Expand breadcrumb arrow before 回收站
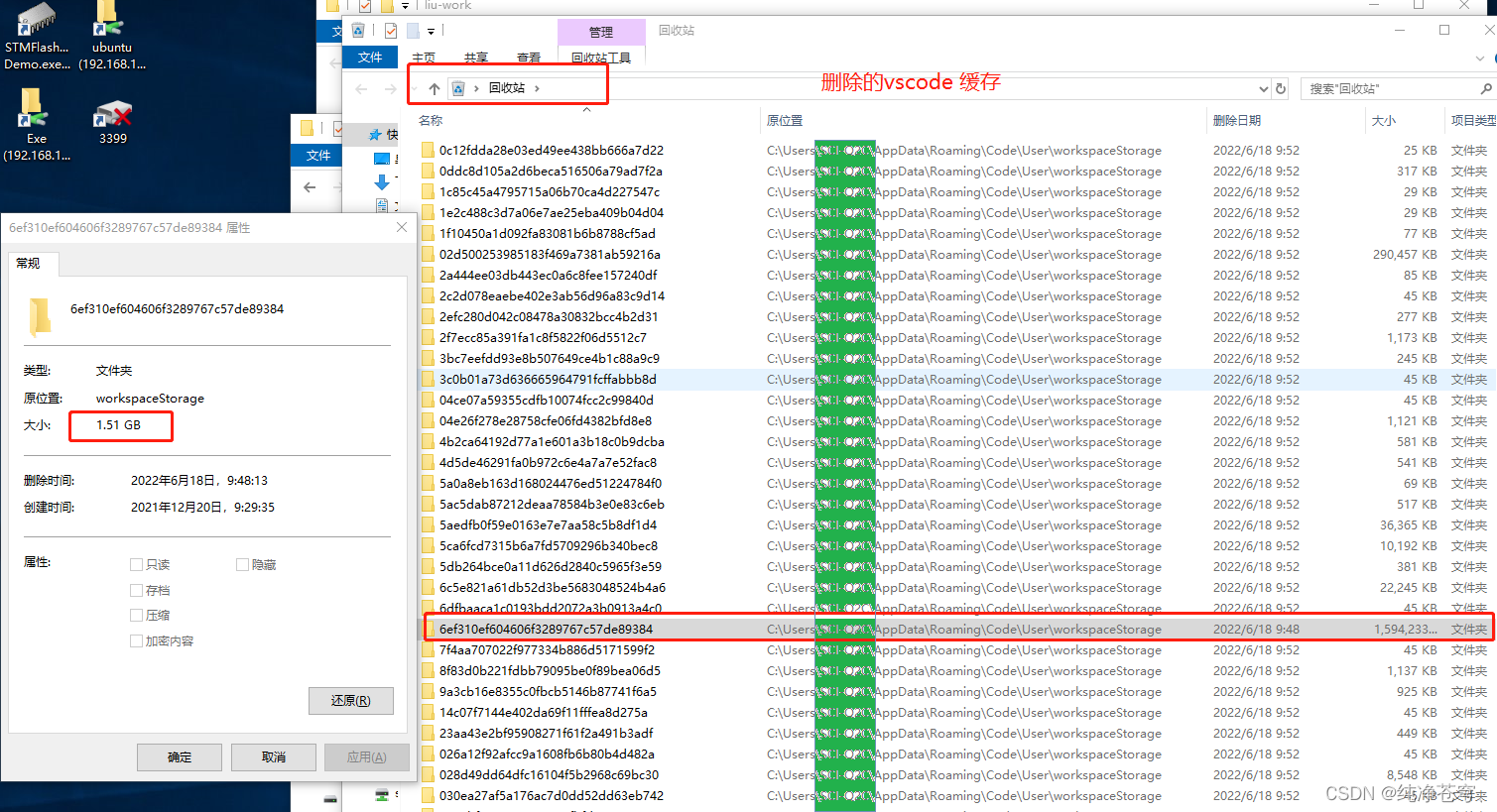The width and height of the screenshot is (1497, 812). click(x=476, y=88)
